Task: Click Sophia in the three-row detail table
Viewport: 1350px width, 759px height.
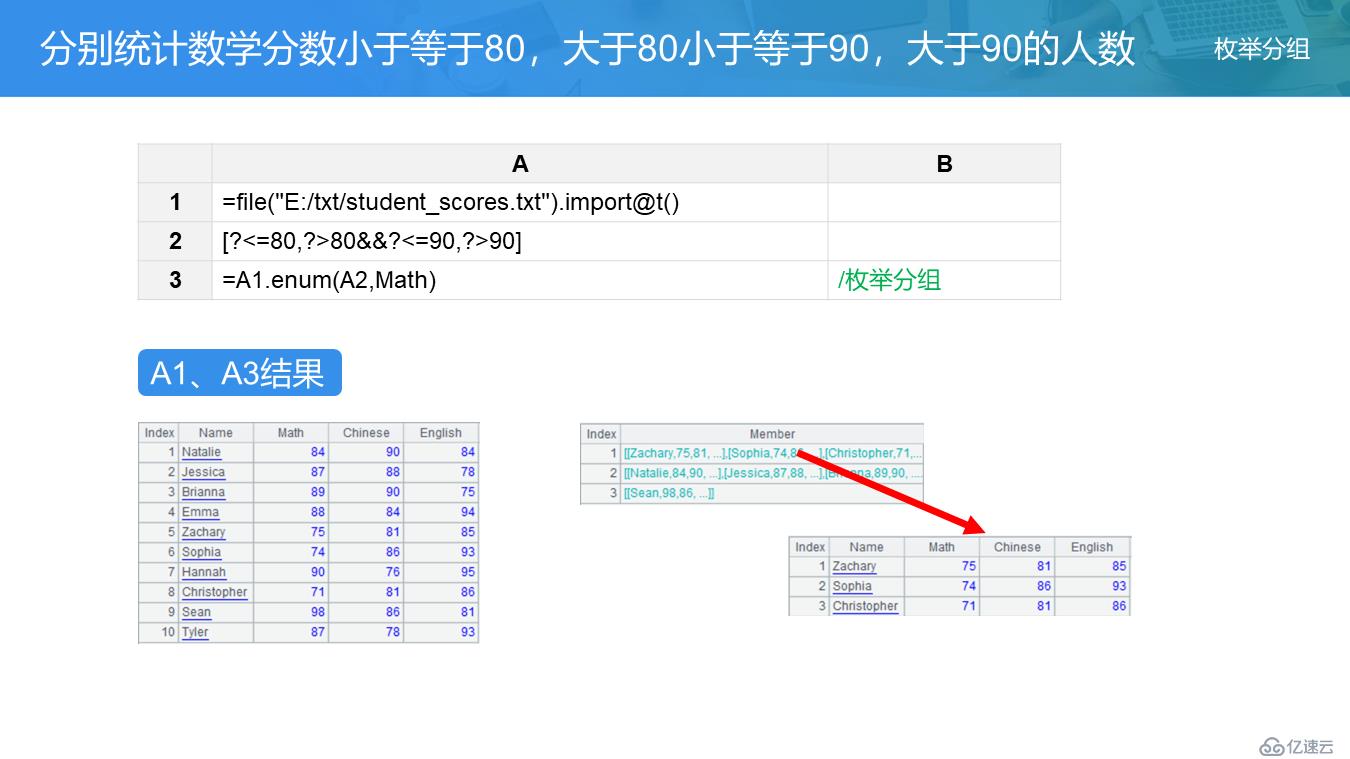Action: point(852,586)
